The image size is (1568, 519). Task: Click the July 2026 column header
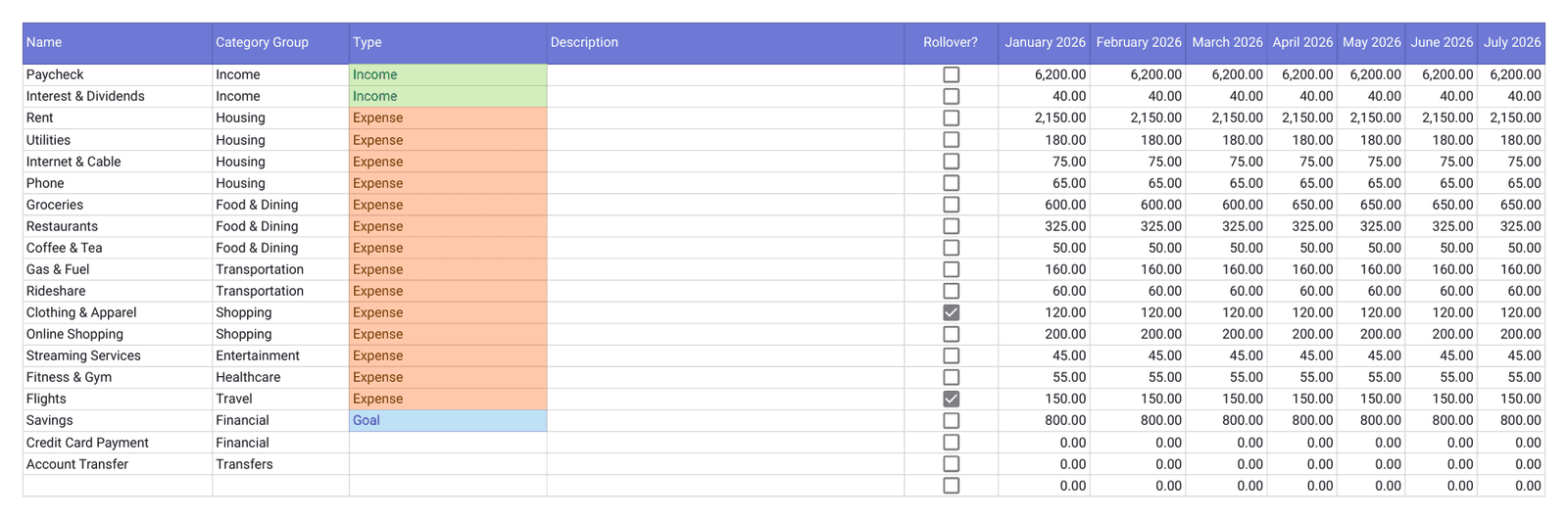1511,43
